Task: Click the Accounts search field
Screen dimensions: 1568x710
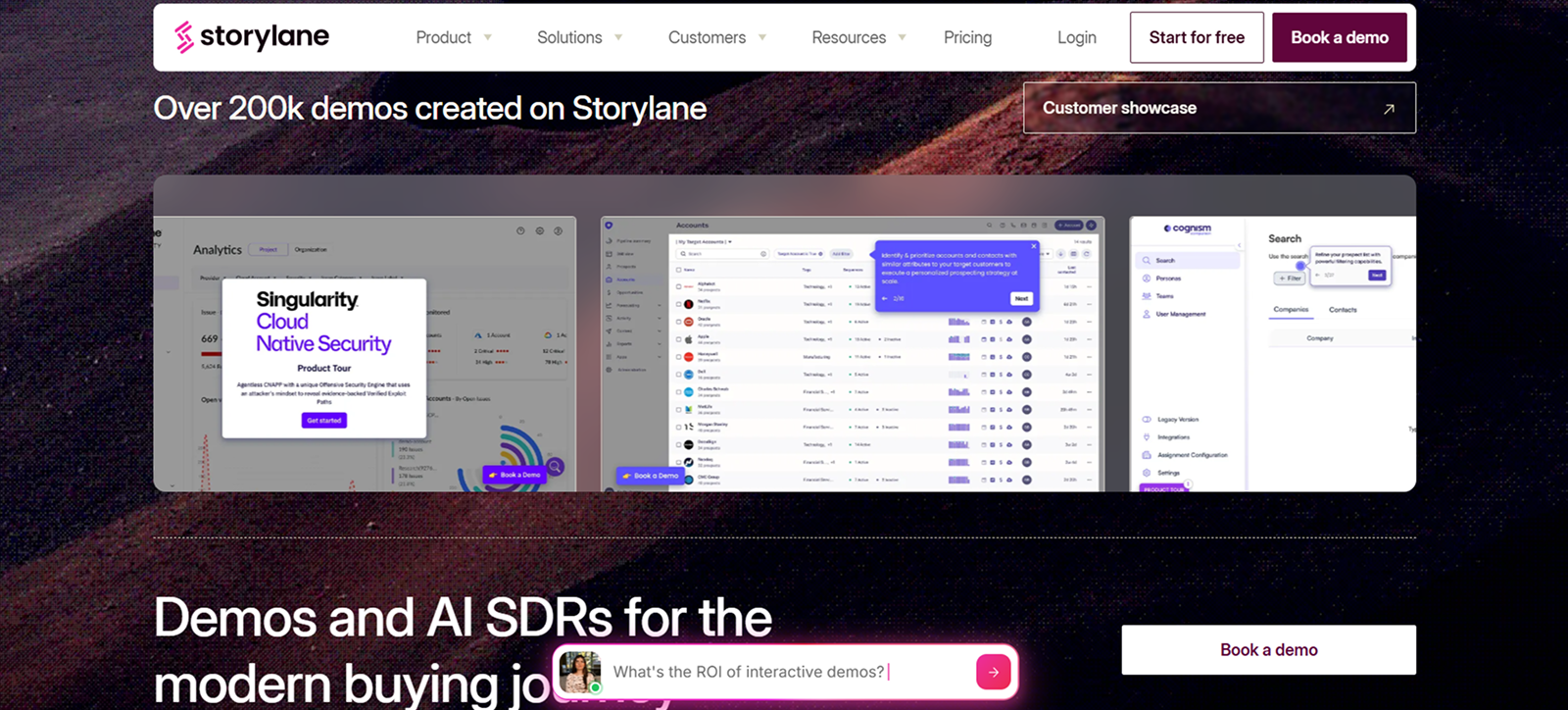Action: 723,254
